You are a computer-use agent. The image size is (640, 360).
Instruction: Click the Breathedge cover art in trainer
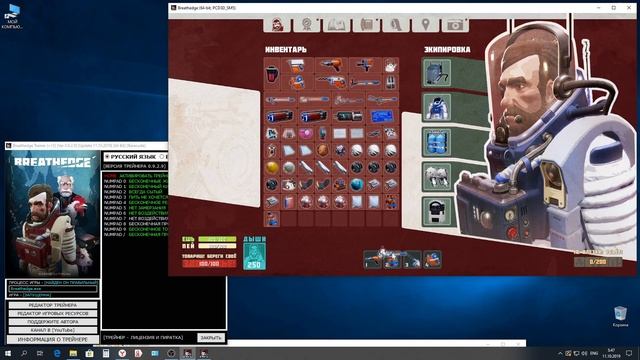tap(53, 214)
